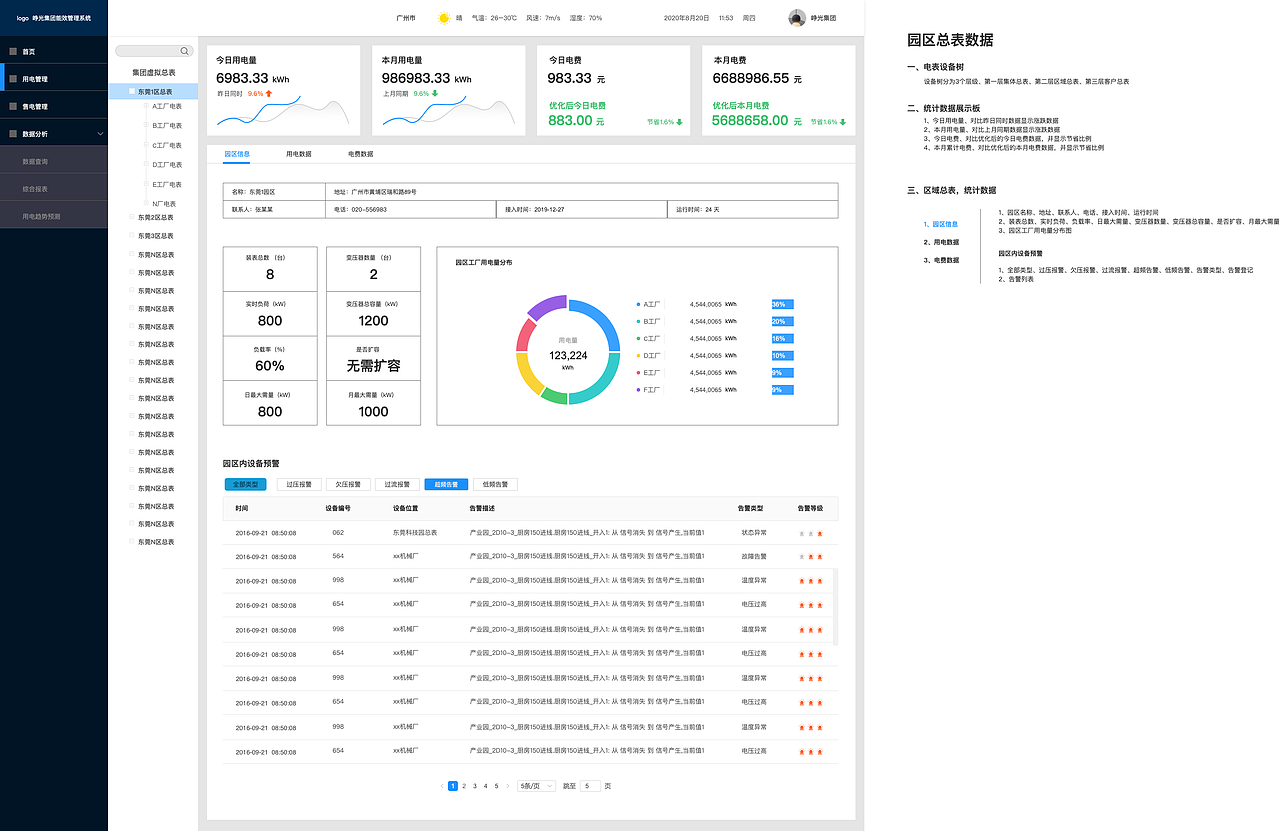Click the next page arrow in pagination

coord(508,786)
